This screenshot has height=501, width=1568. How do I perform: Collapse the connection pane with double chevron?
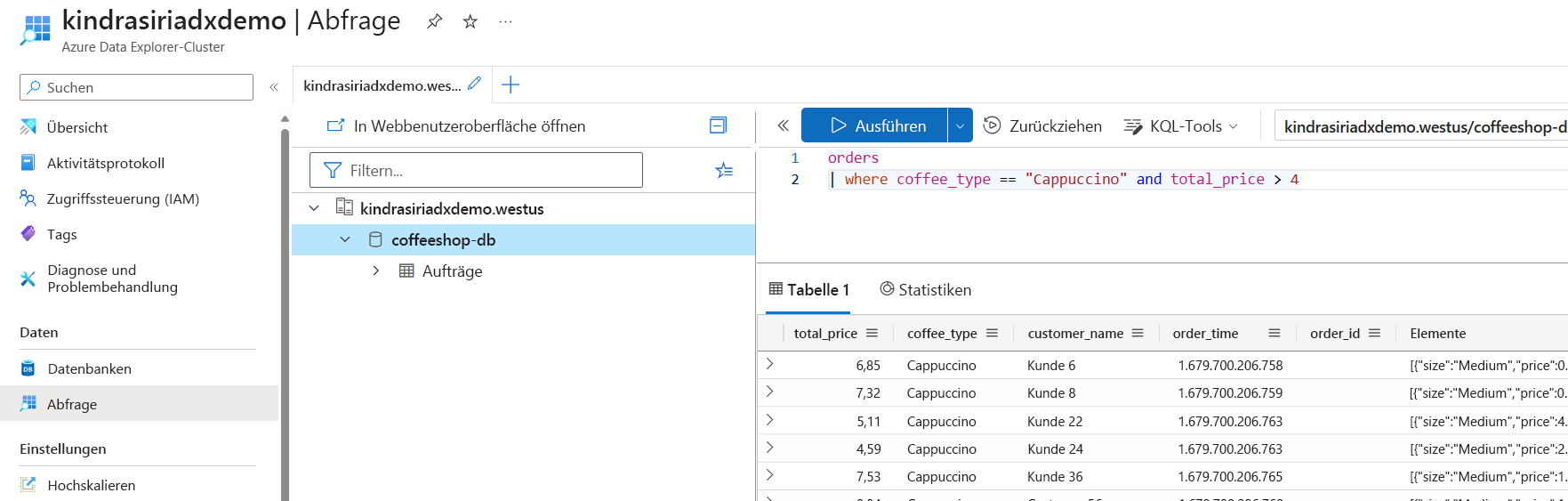[x=783, y=125]
